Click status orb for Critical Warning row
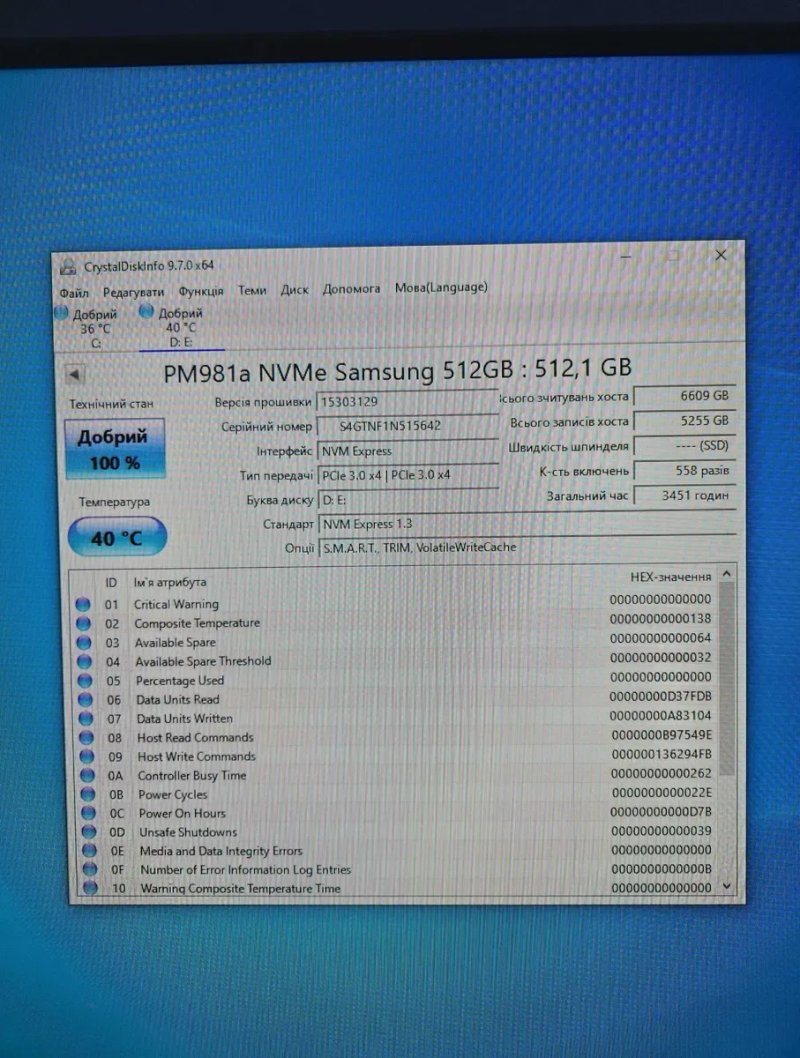This screenshot has width=800, height=1058. click(x=83, y=605)
